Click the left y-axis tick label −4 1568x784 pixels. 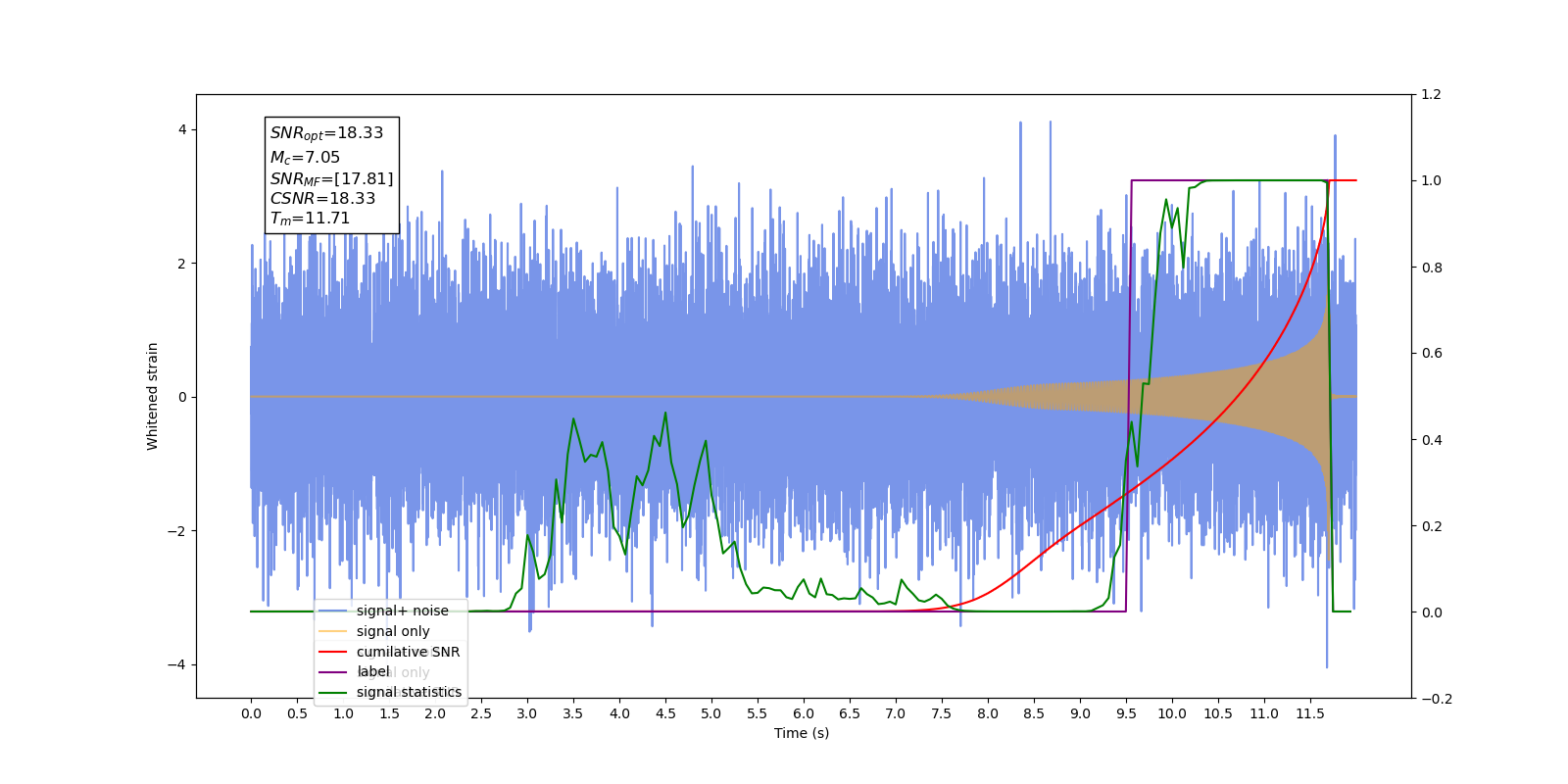(x=176, y=664)
